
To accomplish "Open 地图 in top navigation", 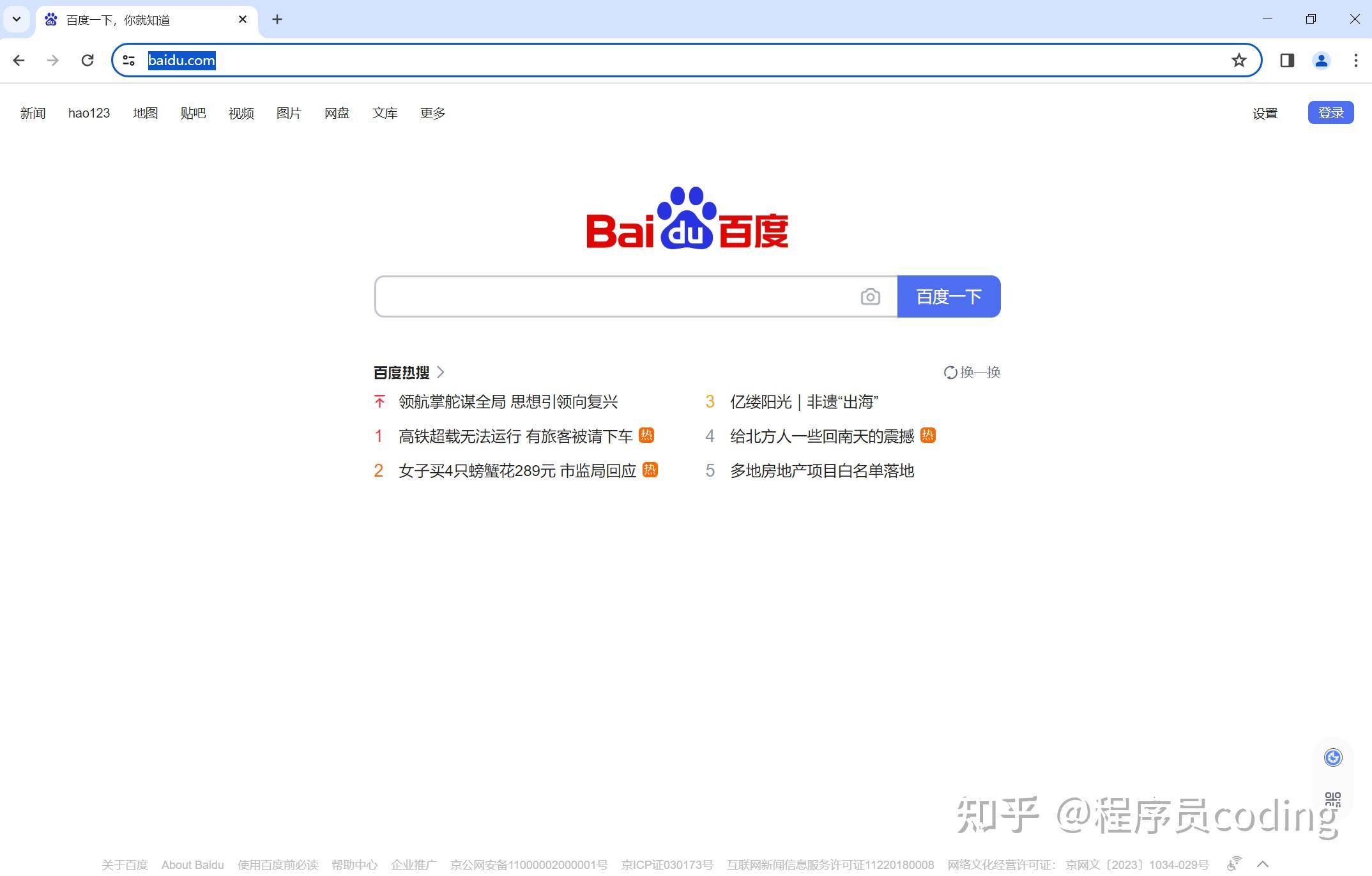I will click(145, 113).
